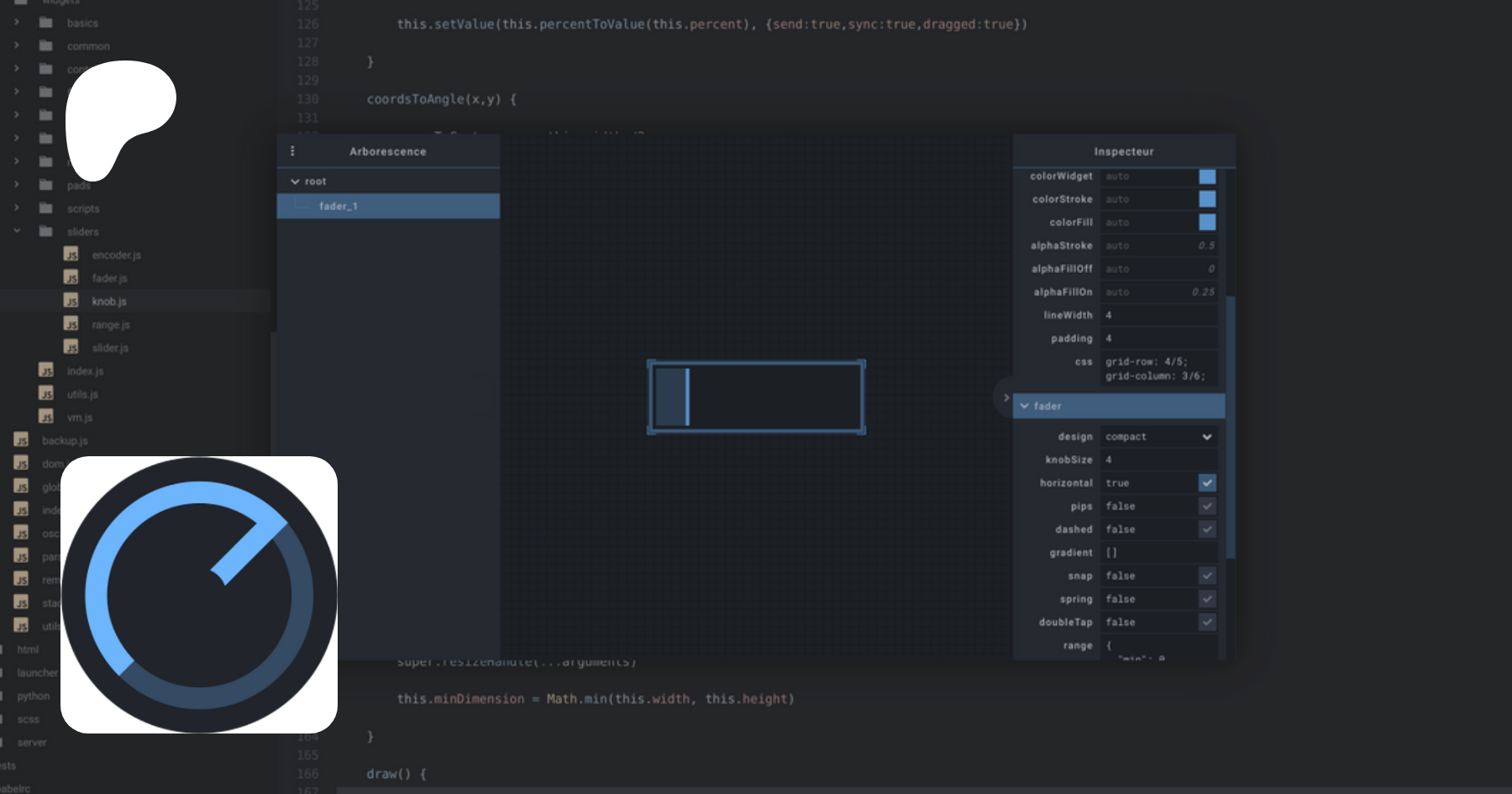Collapse the Inspecteur panel with side arrow
1512x794 pixels.
click(1005, 397)
